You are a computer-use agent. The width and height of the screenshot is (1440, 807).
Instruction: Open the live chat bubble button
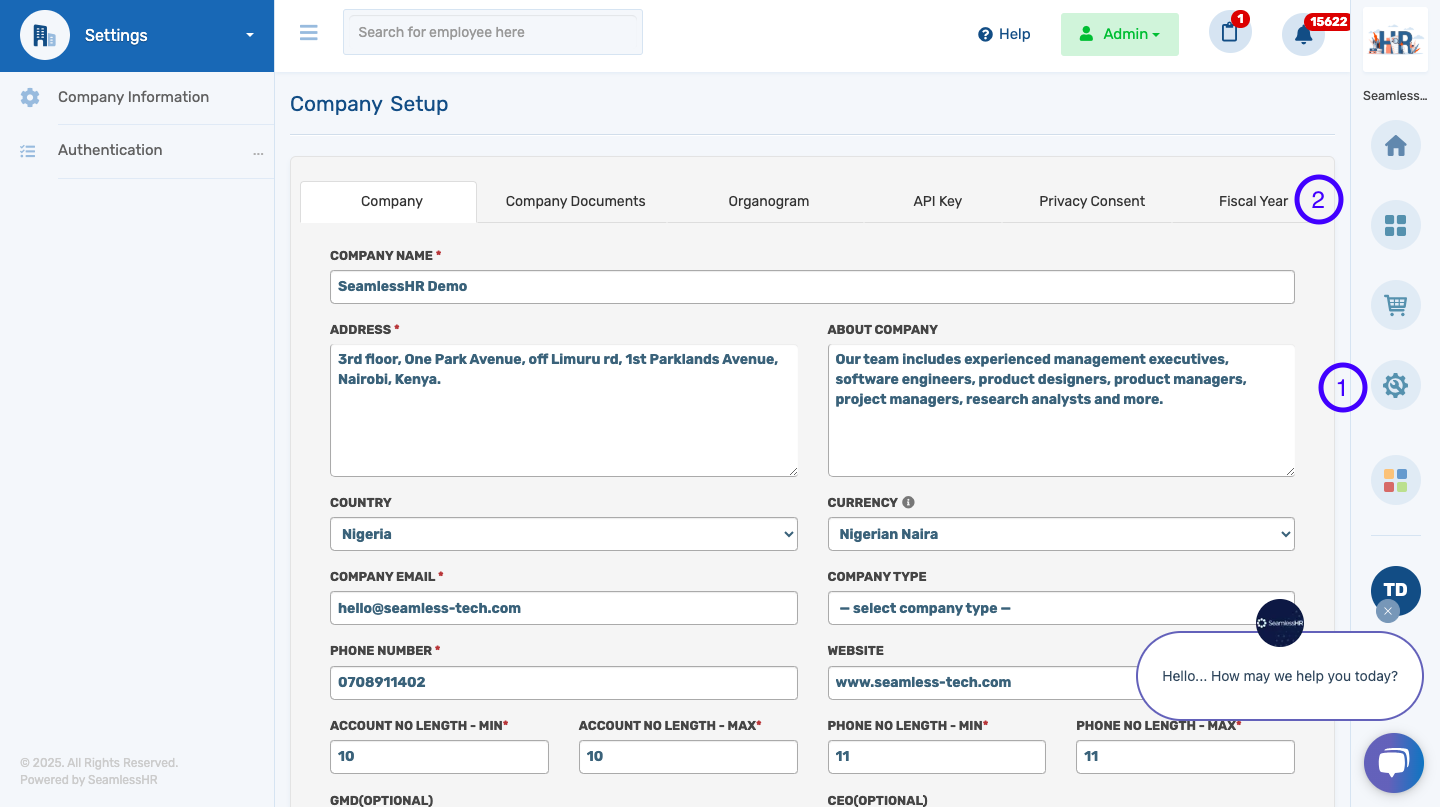click(x=1393, y=763)
